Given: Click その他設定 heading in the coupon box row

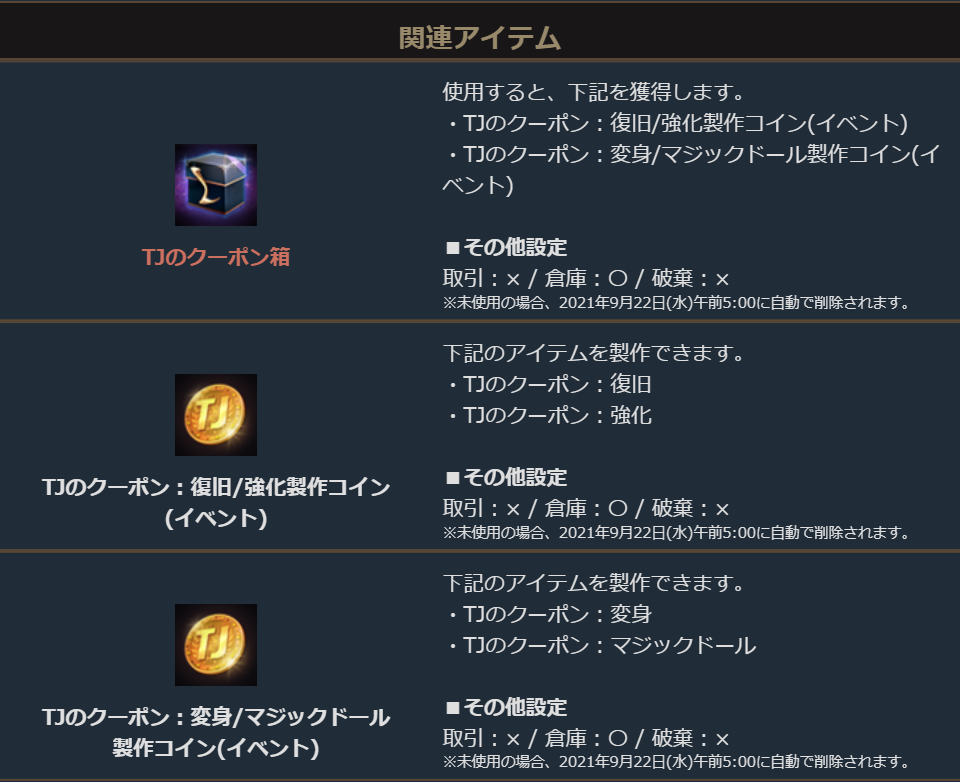Looking at the screenshot, I should pos(506,247).
